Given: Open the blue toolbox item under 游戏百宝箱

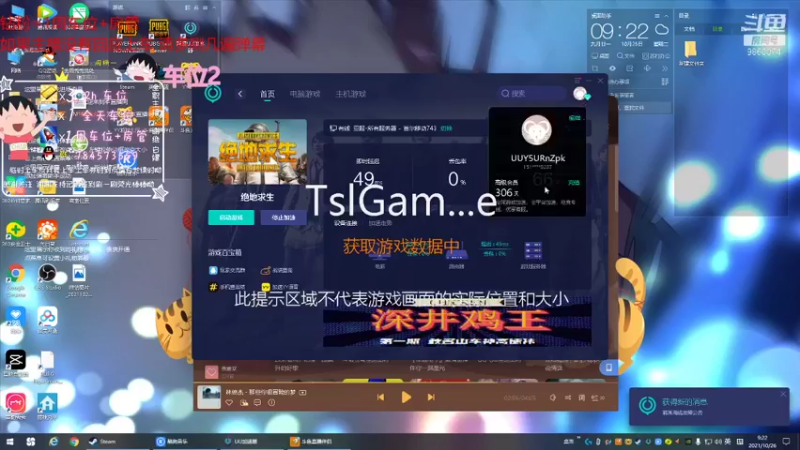Looking at the screenshot, I should (x=227, y=270).
